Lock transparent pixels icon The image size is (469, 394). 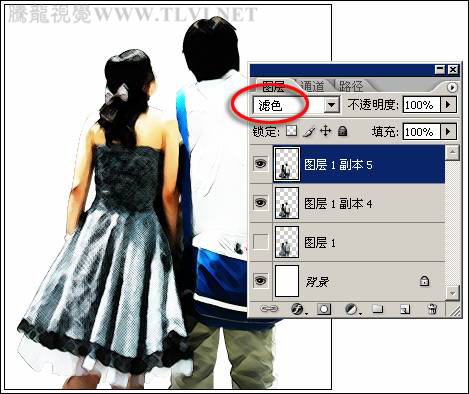pos(291,131)
